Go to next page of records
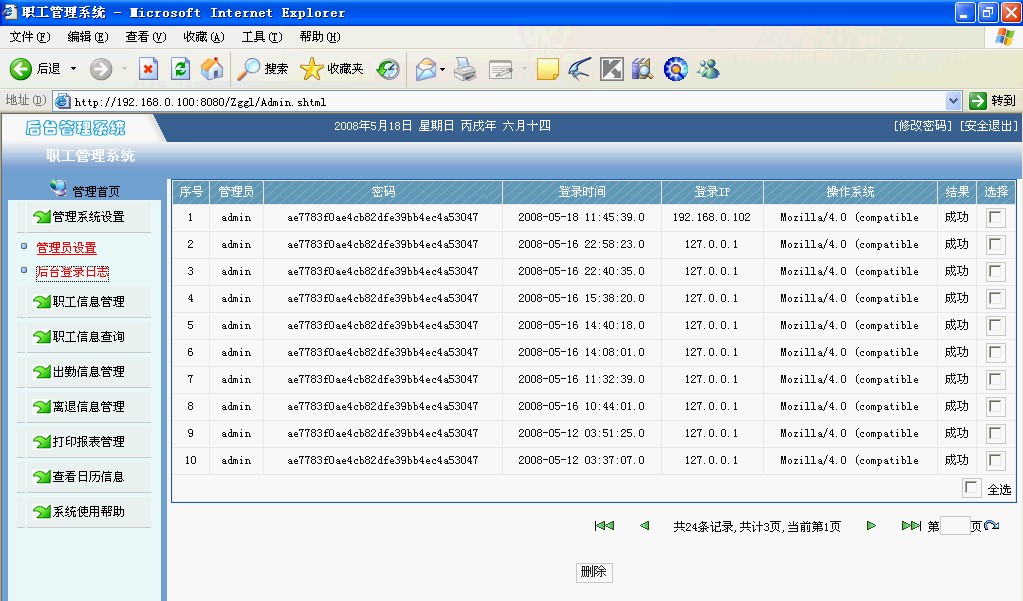Screen dimensions: 1023x601 871,525
